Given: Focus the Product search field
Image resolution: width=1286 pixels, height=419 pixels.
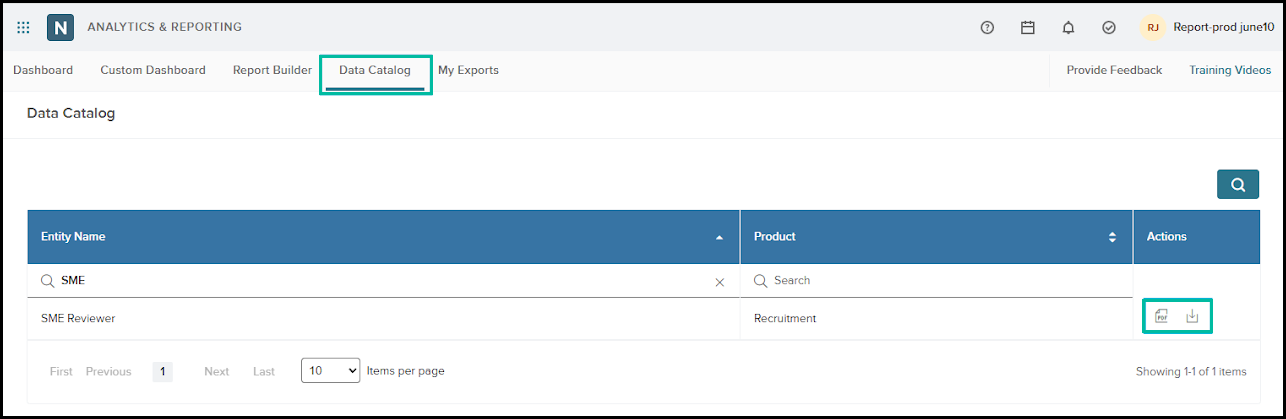Looking at the screenshot, I should coord(936,281).
